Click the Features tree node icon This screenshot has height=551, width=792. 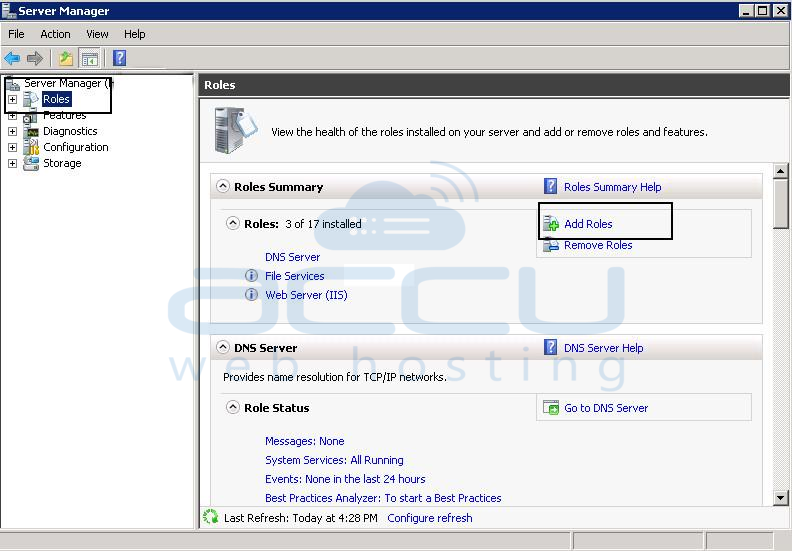coord(31,116)
